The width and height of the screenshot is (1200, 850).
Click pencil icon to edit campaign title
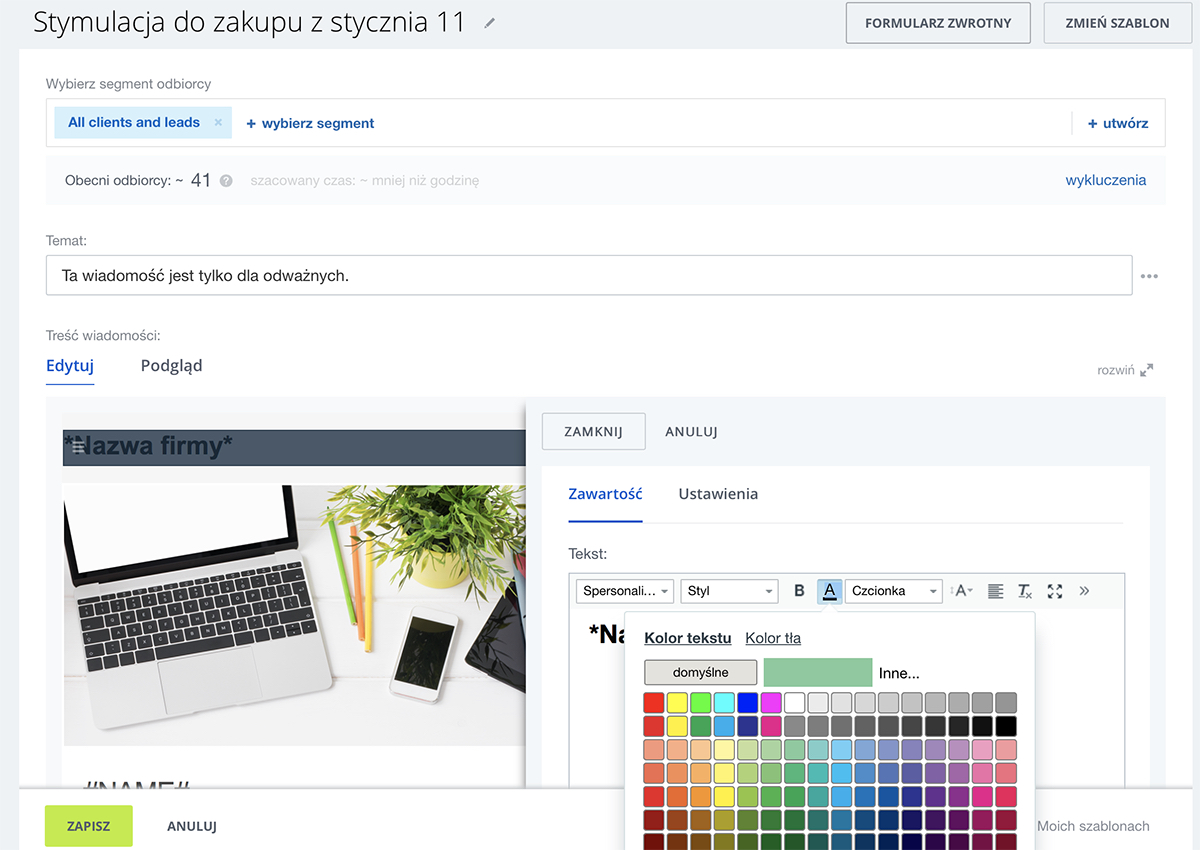click(489, 23)
